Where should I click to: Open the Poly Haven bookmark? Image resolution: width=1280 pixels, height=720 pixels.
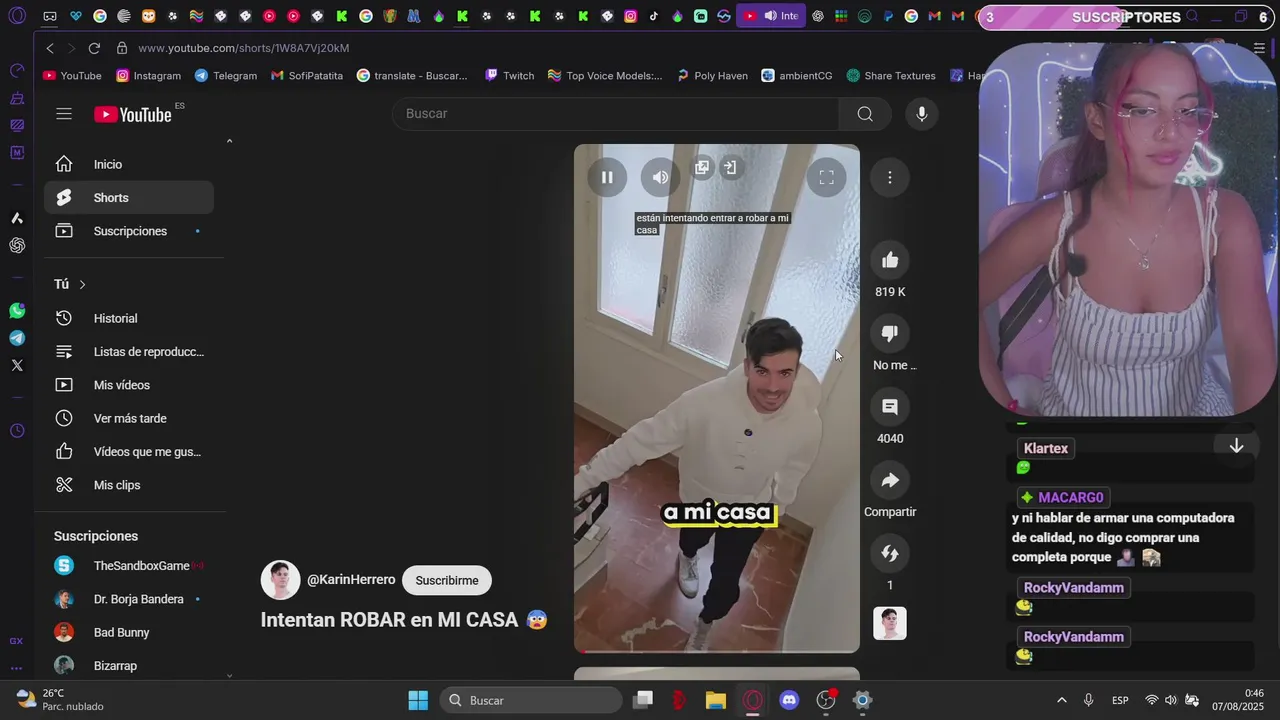tap(712, 76)
